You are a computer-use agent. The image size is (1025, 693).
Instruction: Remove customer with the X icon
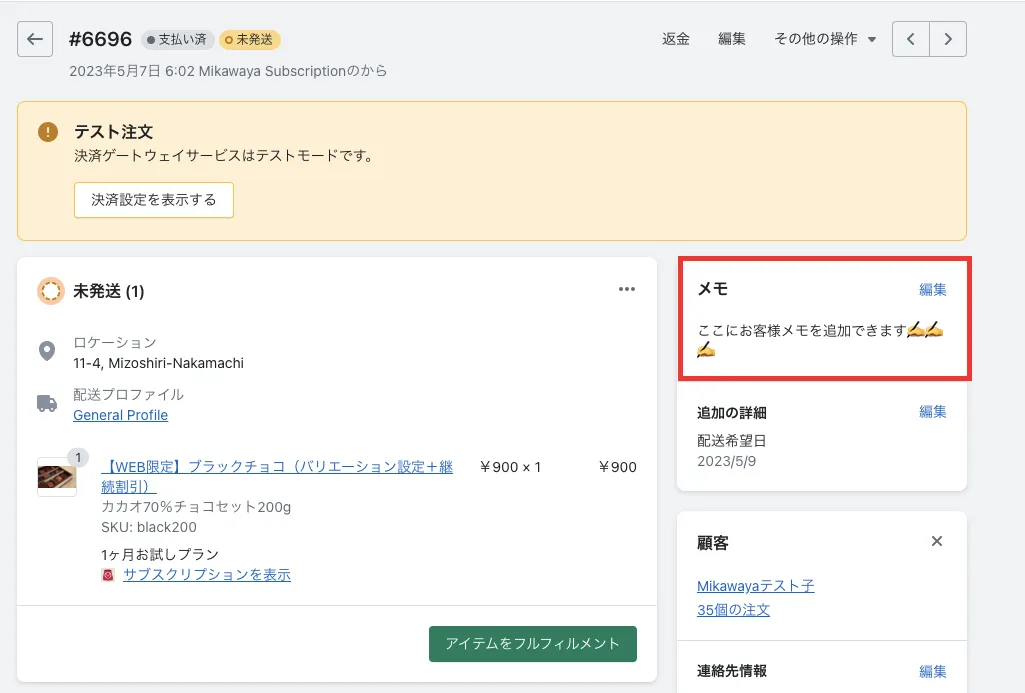937,542
